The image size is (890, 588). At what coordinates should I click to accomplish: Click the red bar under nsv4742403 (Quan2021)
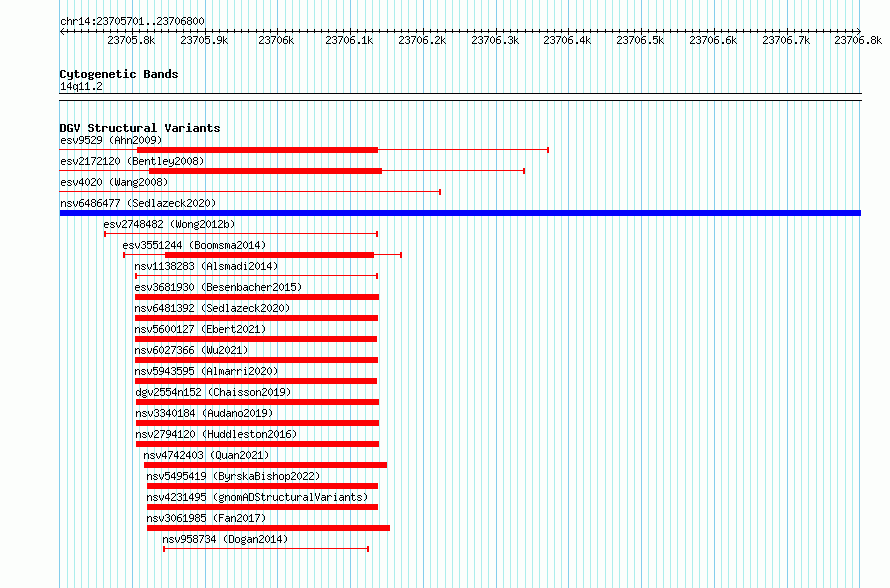coord(265,465)
